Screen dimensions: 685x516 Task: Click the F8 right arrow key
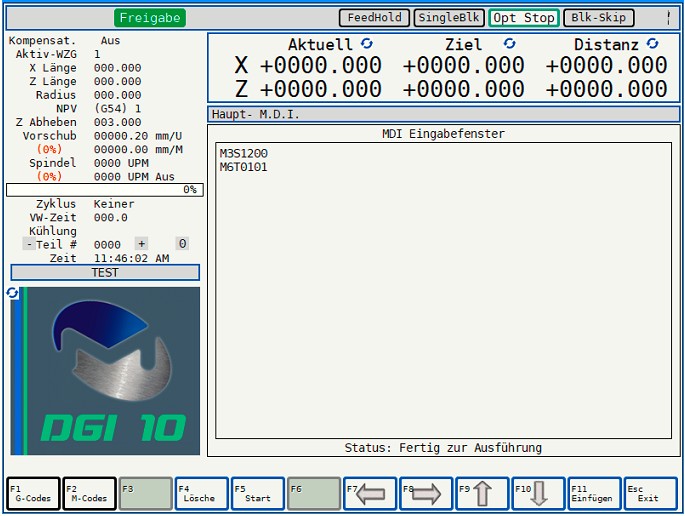coord(426,494)
